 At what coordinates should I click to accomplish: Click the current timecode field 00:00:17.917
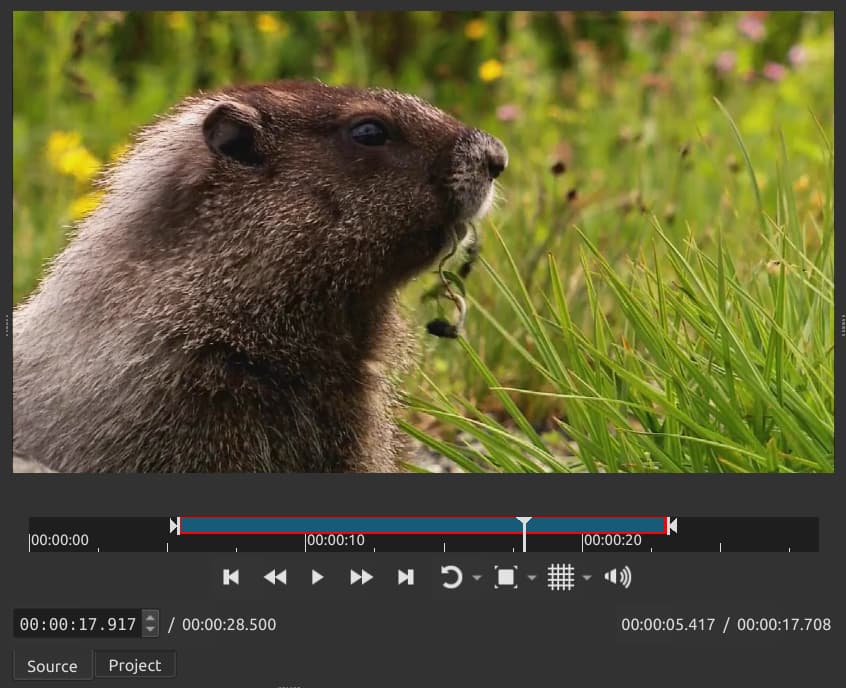tap(77, 624)
